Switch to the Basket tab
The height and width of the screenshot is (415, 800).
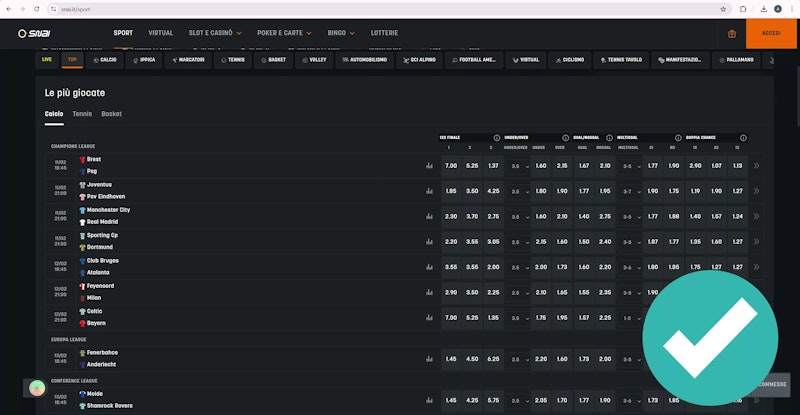click(x=111, y=114)
